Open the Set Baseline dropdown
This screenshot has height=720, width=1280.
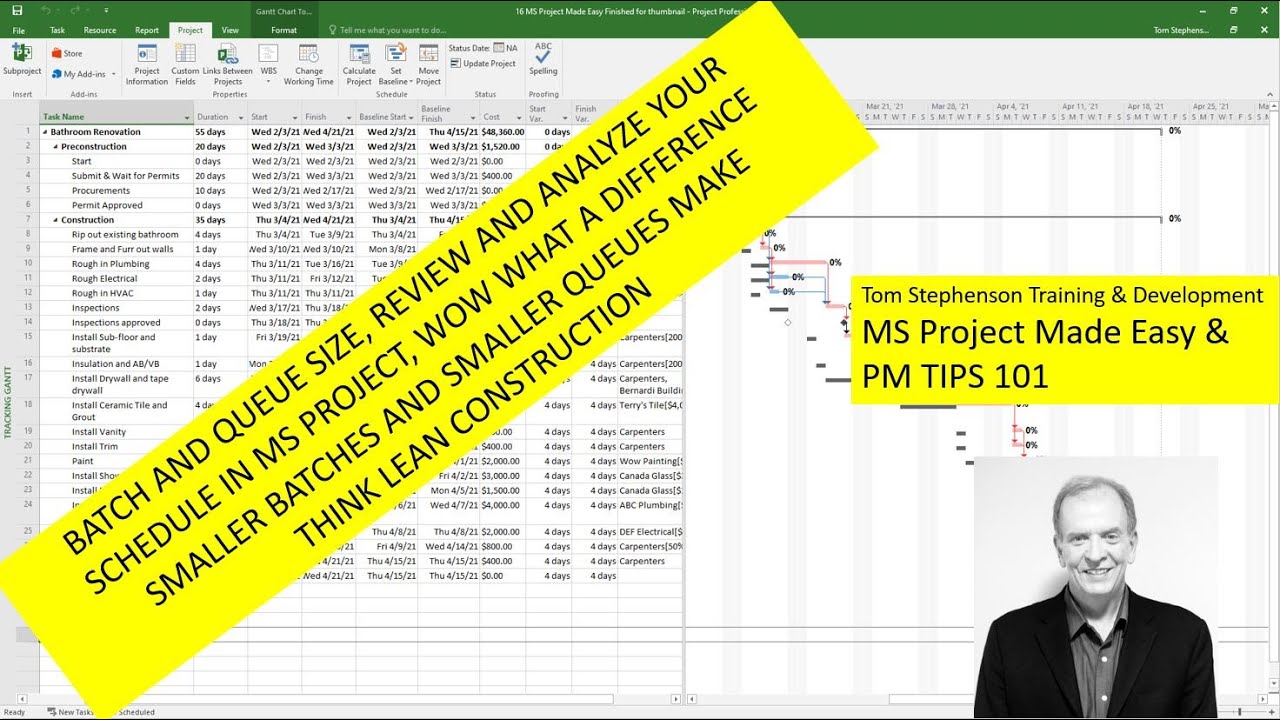click(x=396, y=64)
